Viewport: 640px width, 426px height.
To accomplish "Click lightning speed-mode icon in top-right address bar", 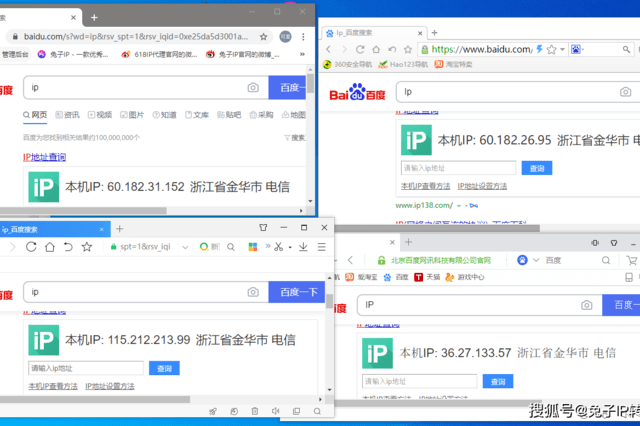I will [x=540, y=49].
